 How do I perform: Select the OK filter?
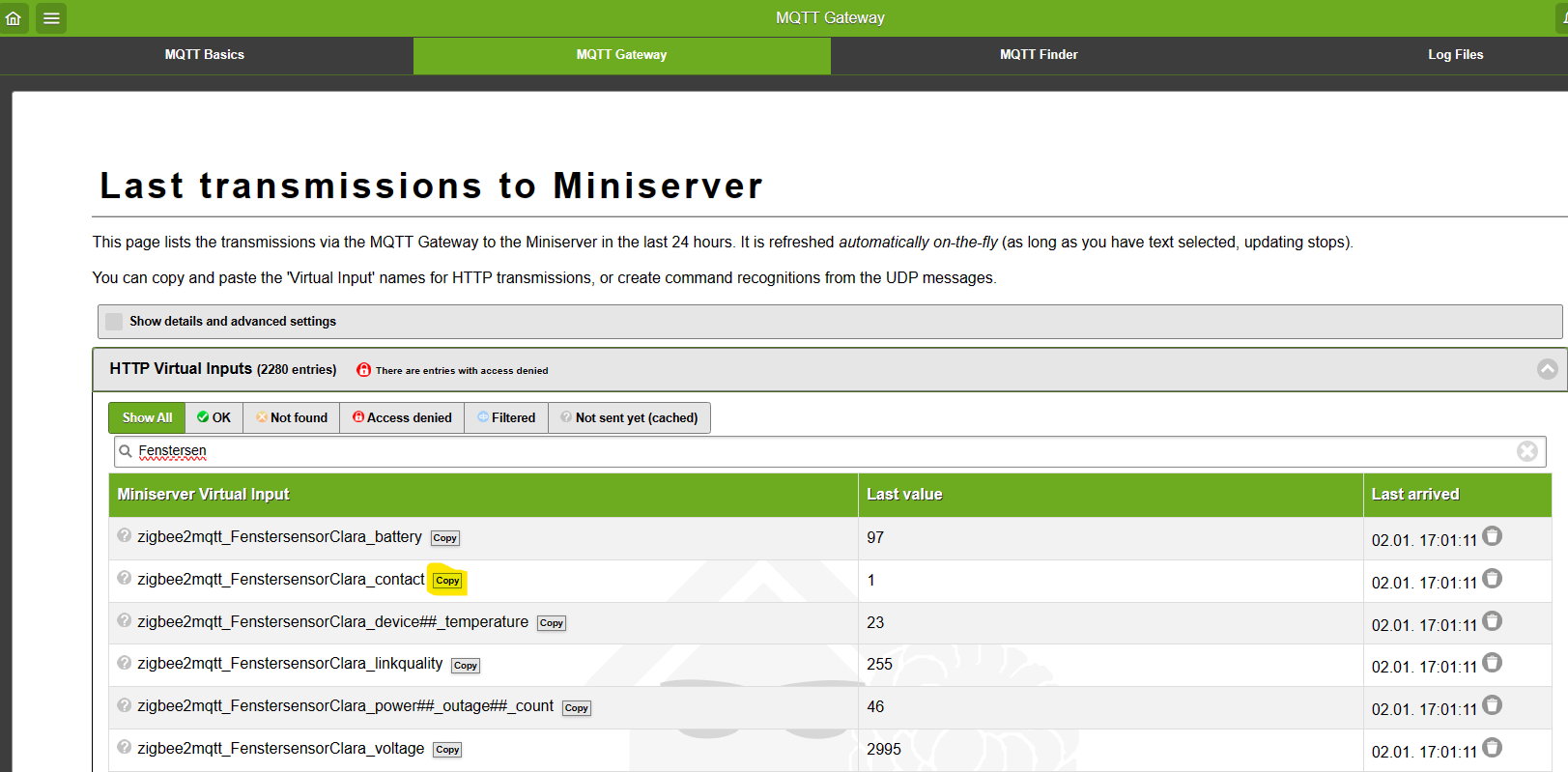[214, 417]
